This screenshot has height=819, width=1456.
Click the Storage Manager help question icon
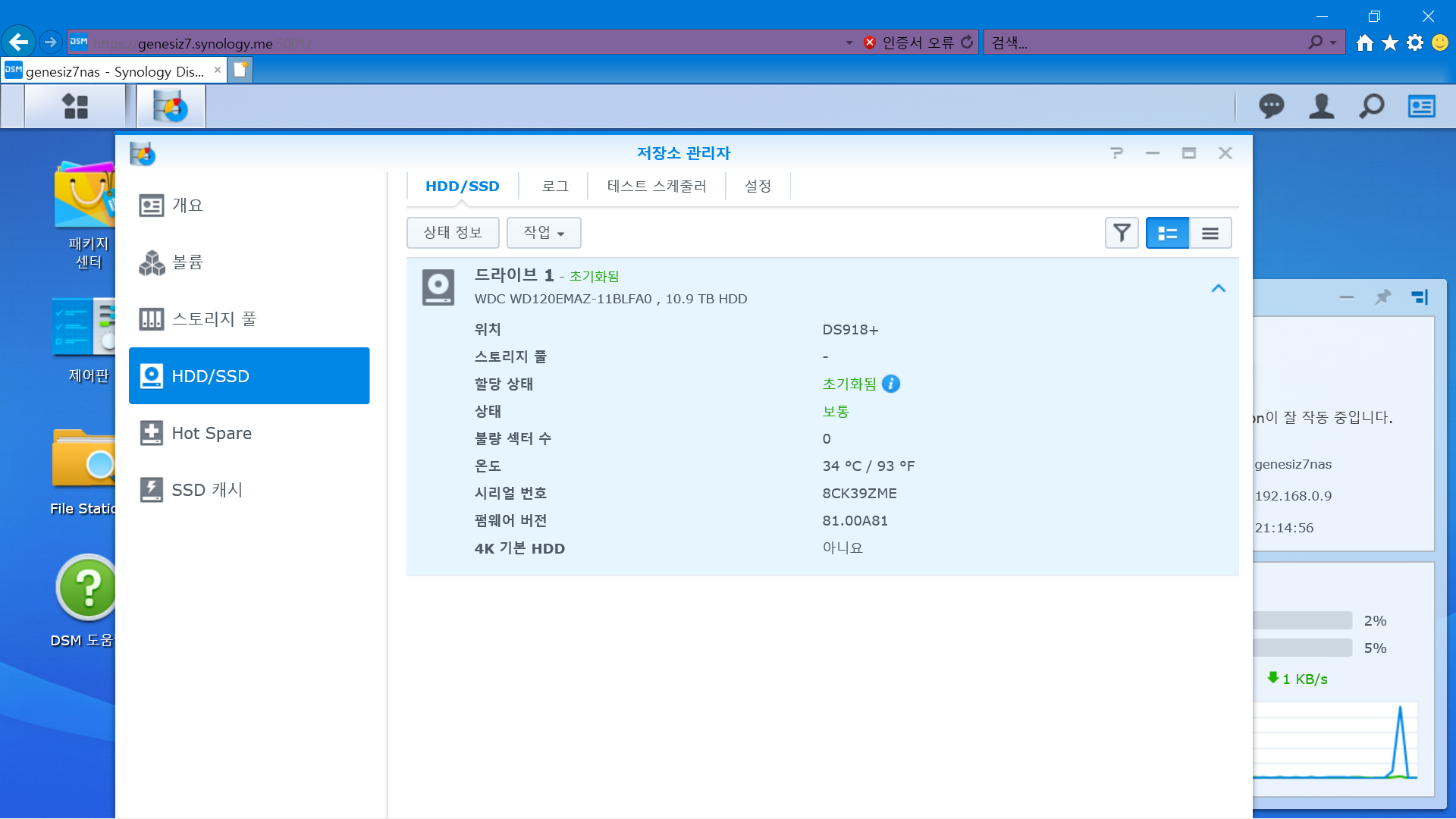(1116, 153)
